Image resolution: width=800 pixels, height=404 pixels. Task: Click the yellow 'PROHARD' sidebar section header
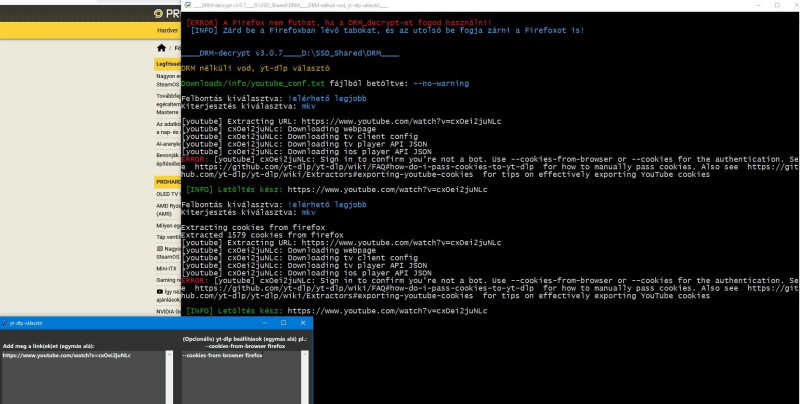click(x=167, y=182)
